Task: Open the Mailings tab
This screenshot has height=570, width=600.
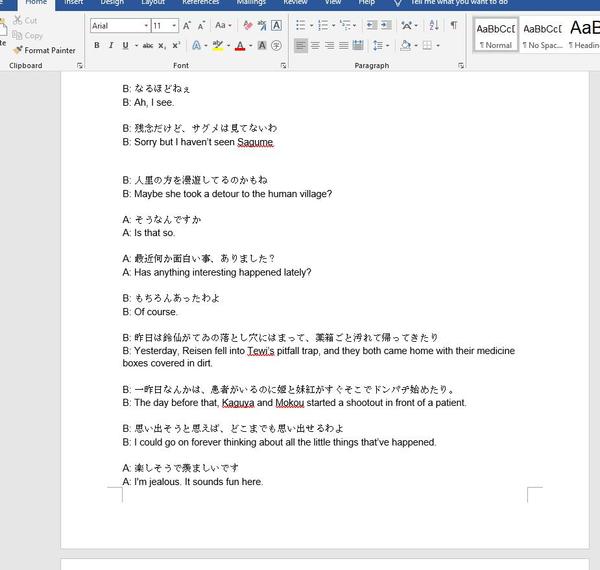Action: (x=251, y=3)
